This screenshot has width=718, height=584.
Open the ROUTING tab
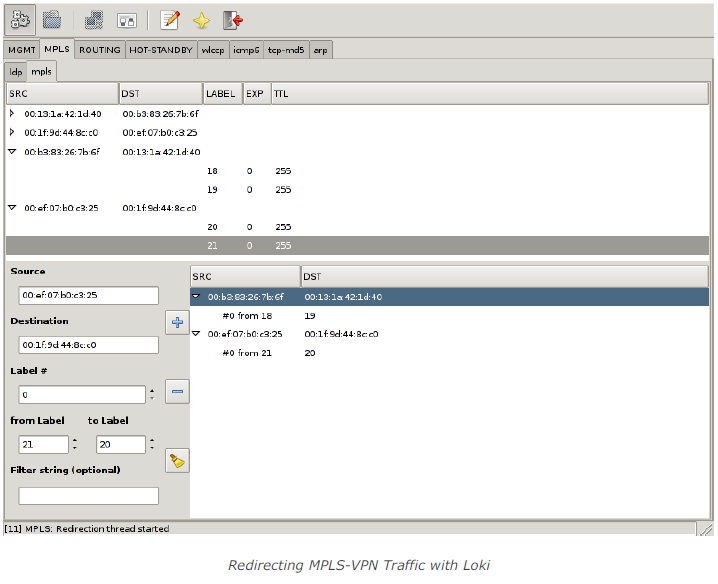point(100,50)
